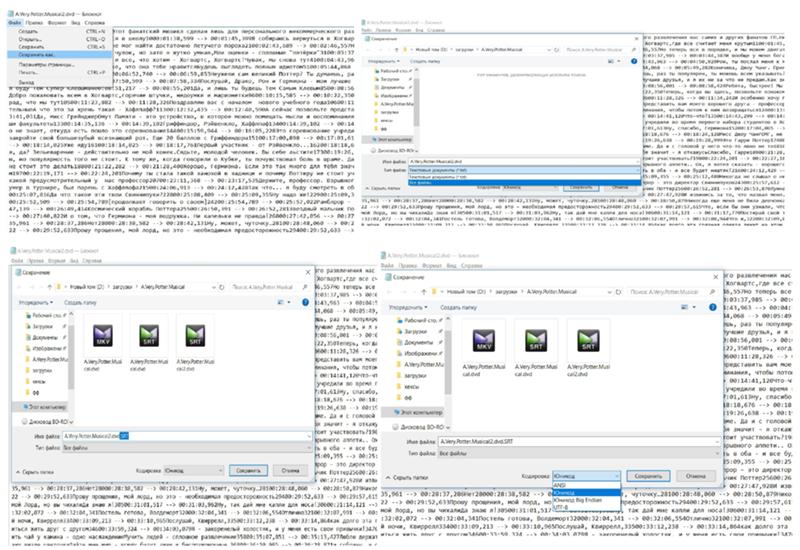800x550 pixels.
Task: Select Этот компьютер in dialog with file type list open
Action: coord(391,139)
